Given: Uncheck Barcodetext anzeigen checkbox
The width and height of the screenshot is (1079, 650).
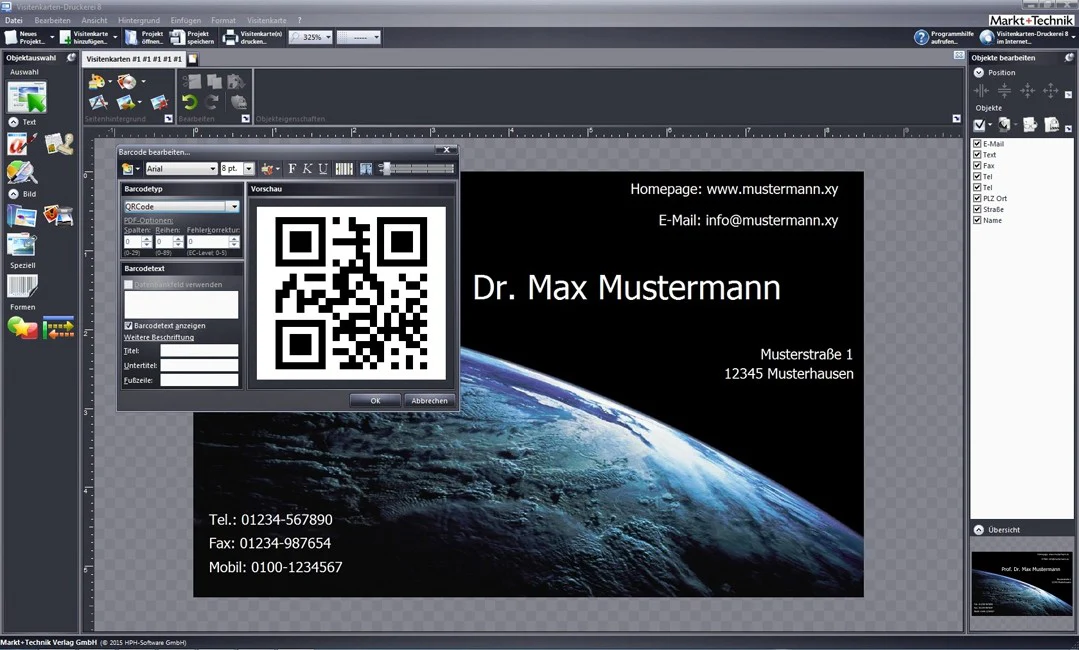Looking at the screenshot, I should [129, 325].
